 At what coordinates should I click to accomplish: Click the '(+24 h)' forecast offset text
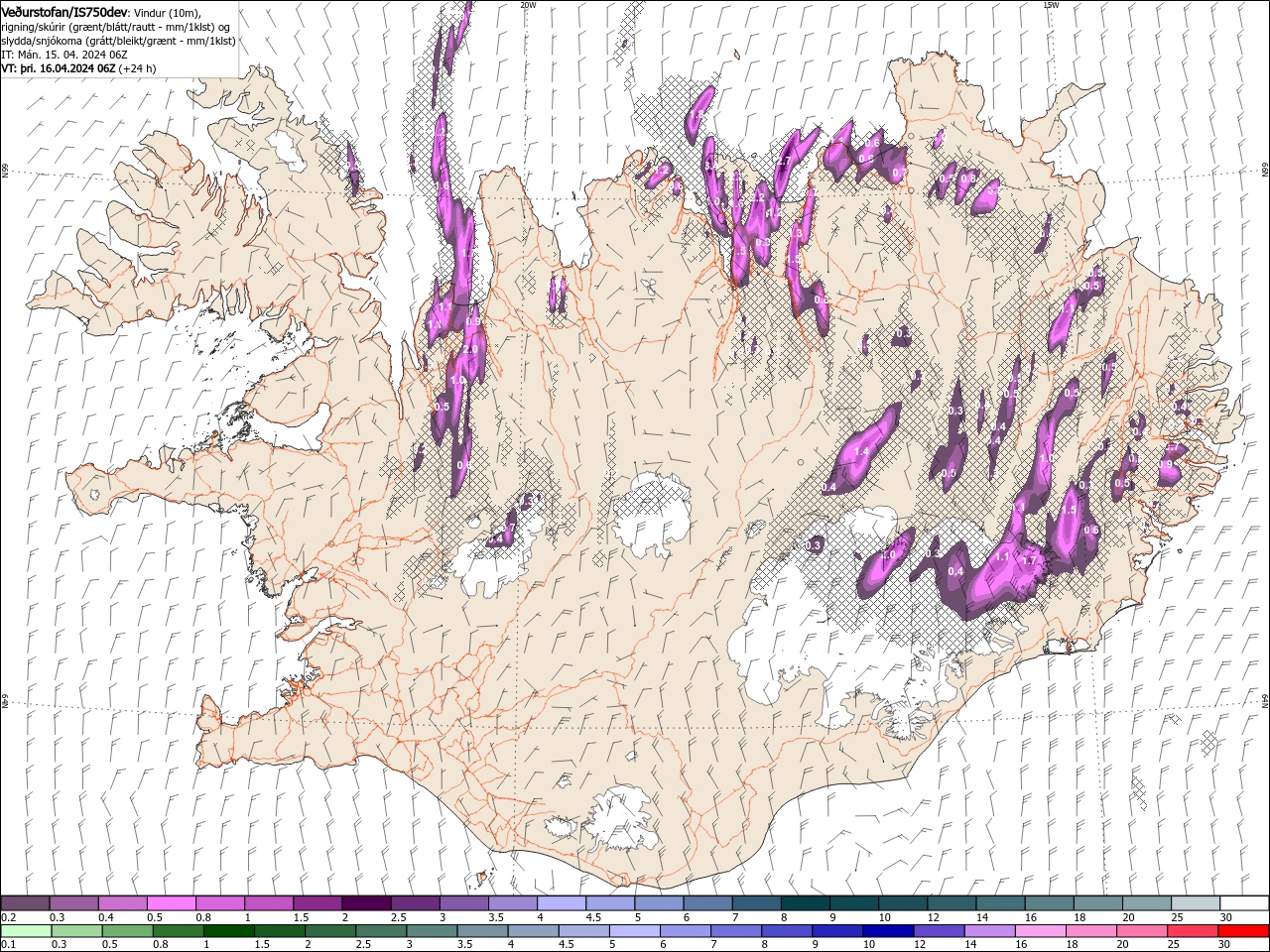pos(137,68)
